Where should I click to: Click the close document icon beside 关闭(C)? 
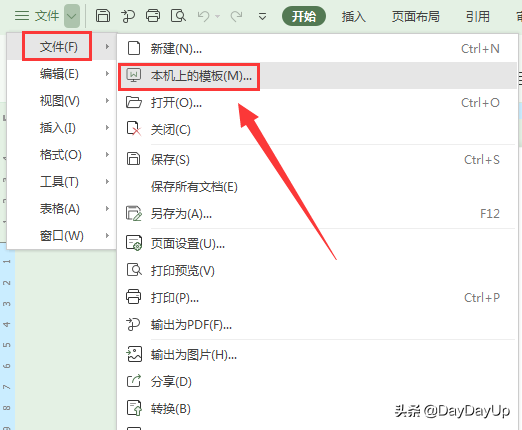point(134,129)
